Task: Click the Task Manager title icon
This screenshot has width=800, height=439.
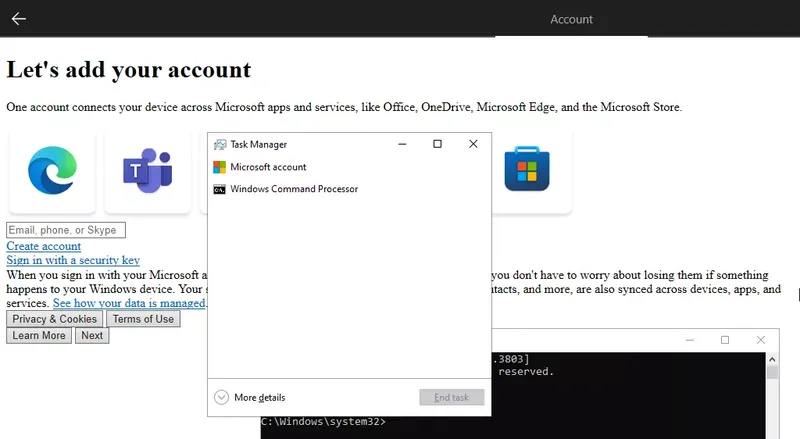Action: tap(220, 144)
